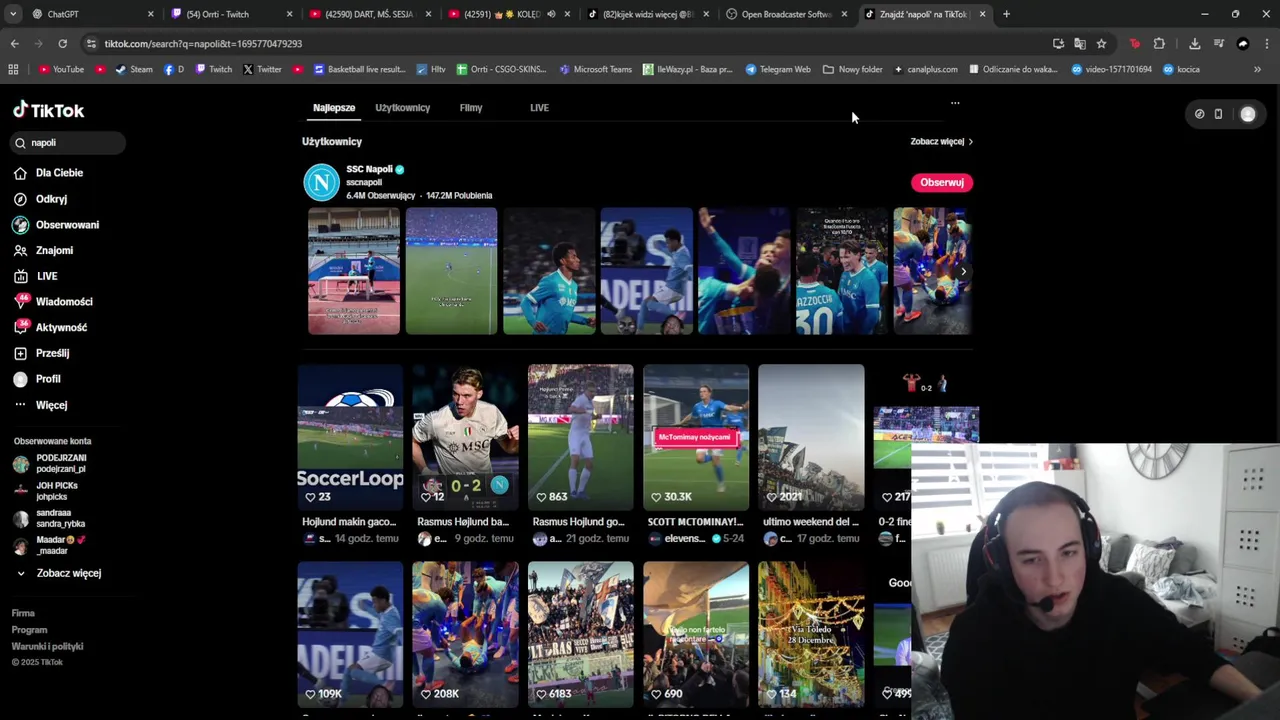Screen dimensions: 1280x720
Task: Open the Odkryj page
Action: (x=40, y=199)
